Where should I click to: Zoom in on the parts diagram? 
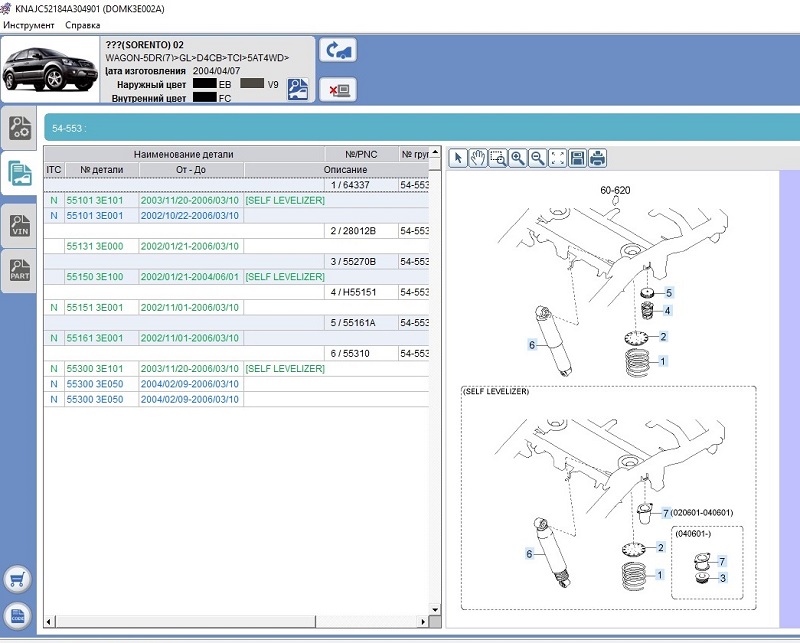[x=518, y=158]
